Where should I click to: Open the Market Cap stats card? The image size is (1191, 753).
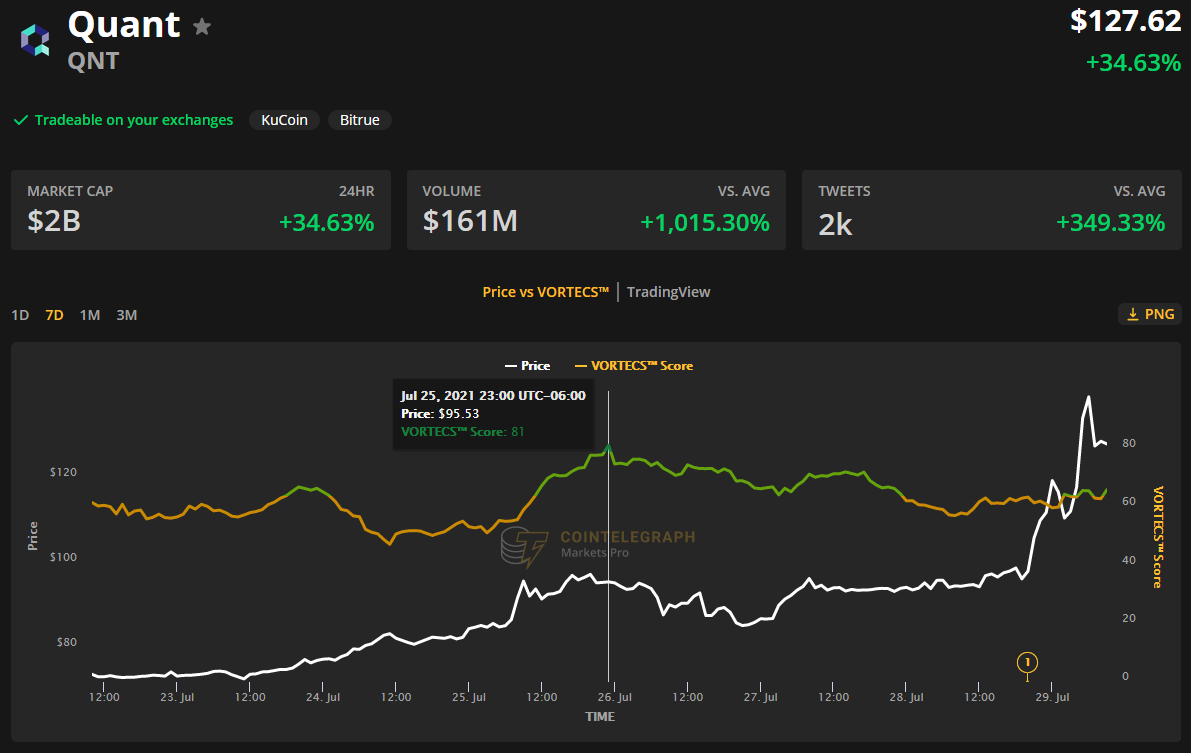tap(200, 210)
